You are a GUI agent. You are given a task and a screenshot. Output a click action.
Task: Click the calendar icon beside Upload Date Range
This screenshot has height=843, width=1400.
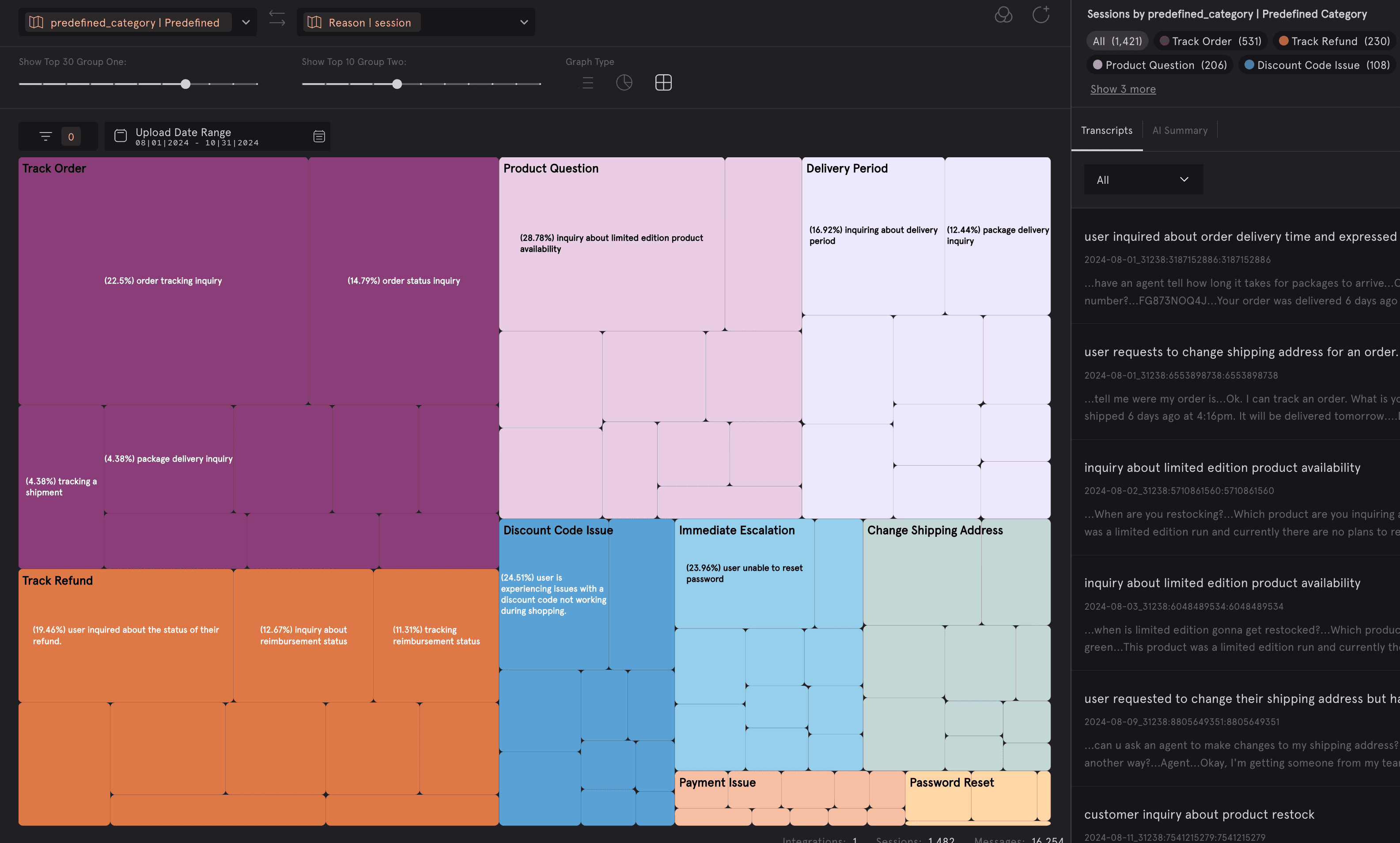click(x=121, y=136)
